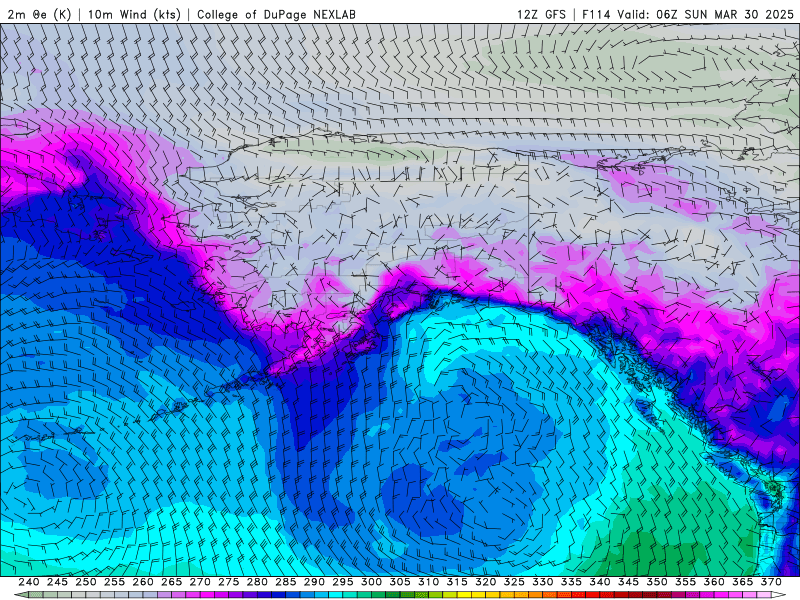Select the '10m Wind (kts)' header label
The width and height of the screenshot is (800, 600).
(x=134, y=14)
